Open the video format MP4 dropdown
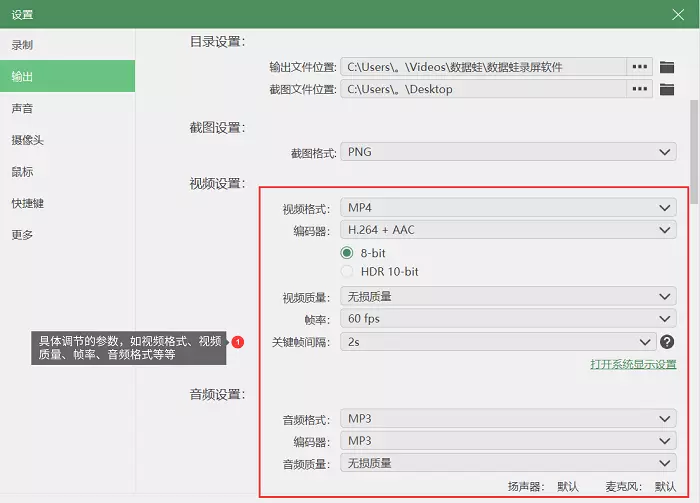Viewport: 700px width, 503px height. pyautogui.click(x=508, y=208)
